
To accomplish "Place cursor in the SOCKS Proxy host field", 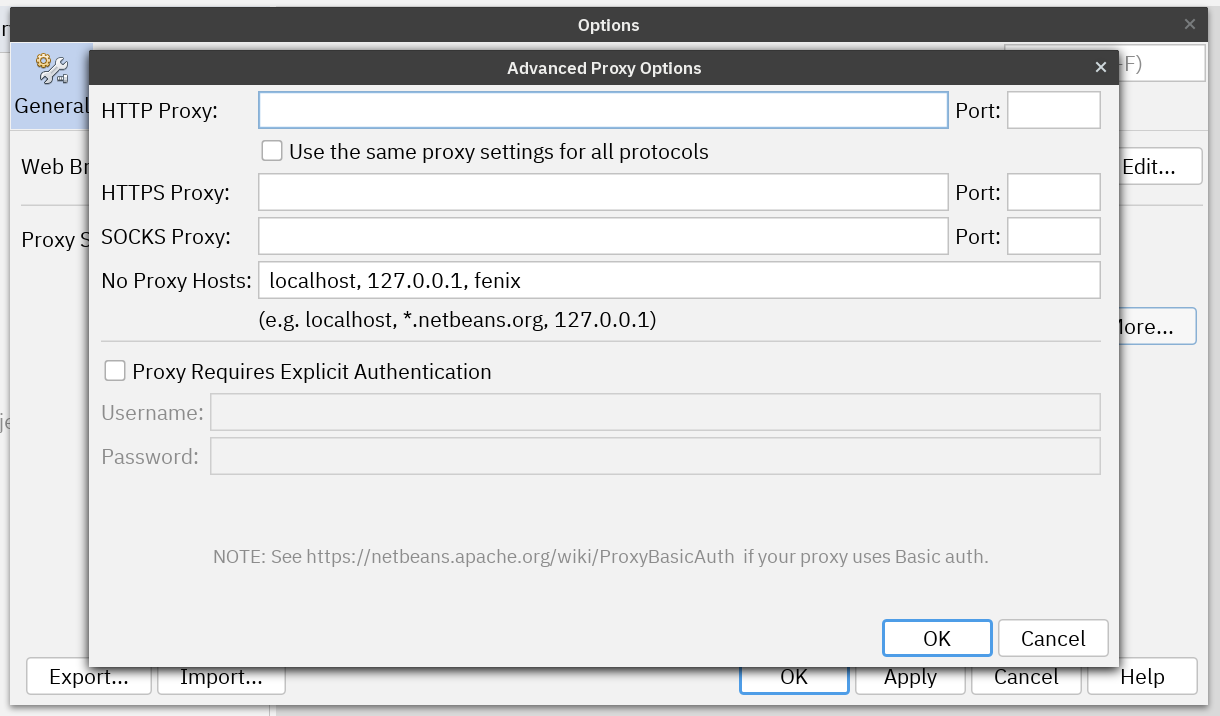I will pyautogui.click(x=603, y=236).
